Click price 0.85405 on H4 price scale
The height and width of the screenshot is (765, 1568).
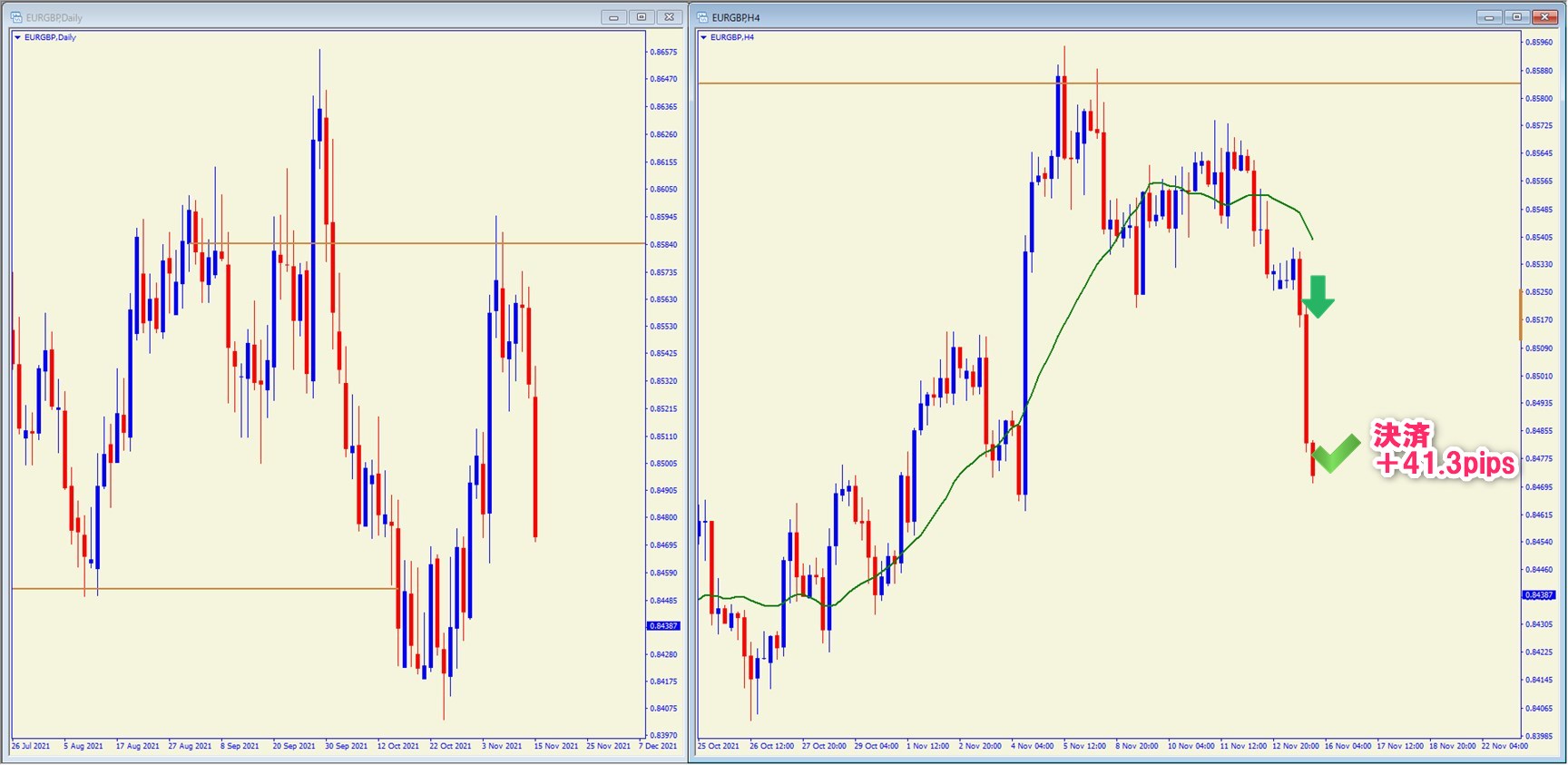(1540, 238)
